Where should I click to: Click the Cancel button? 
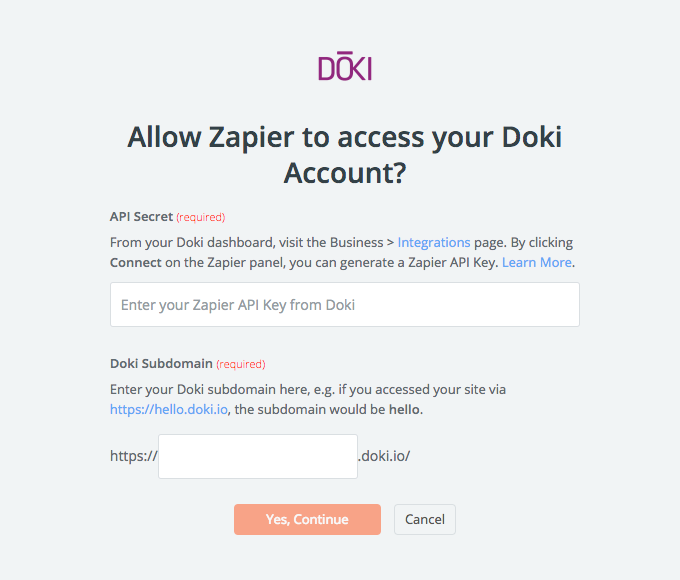click(x=425, y=519)
